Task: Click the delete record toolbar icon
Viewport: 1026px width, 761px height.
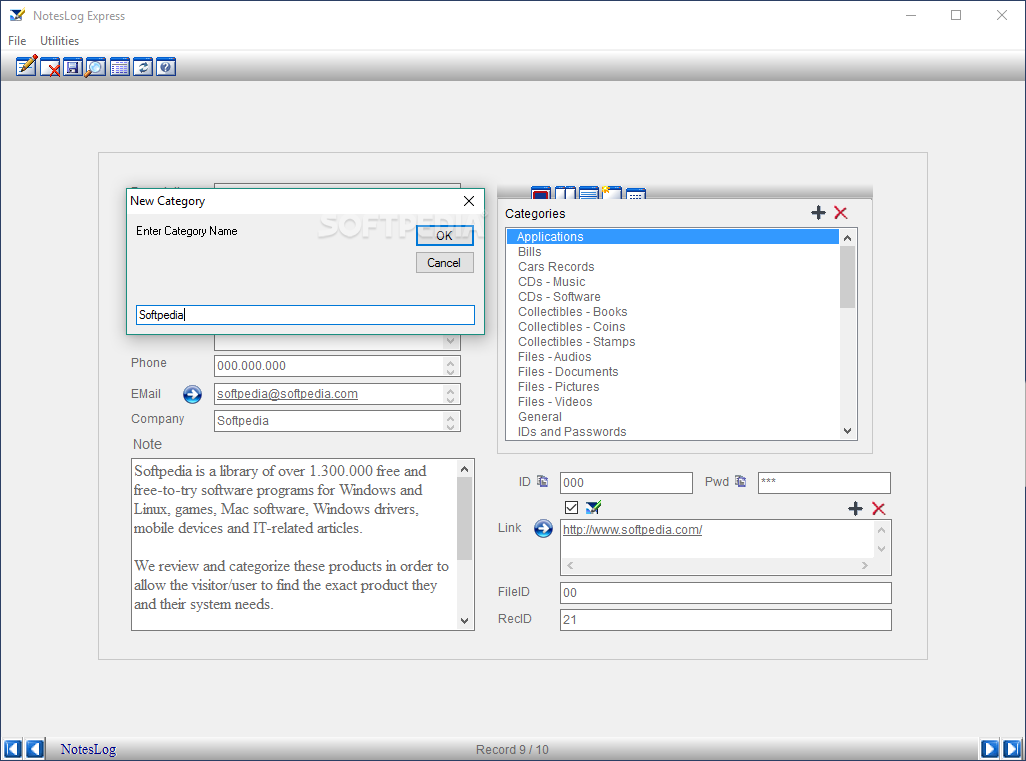Action: pos(50,67)
